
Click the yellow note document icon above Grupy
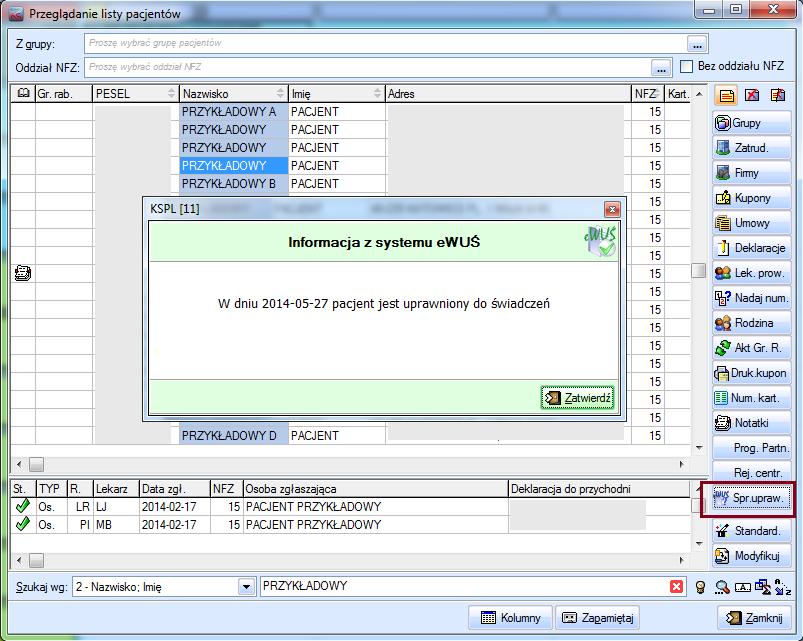pos(726,95)
